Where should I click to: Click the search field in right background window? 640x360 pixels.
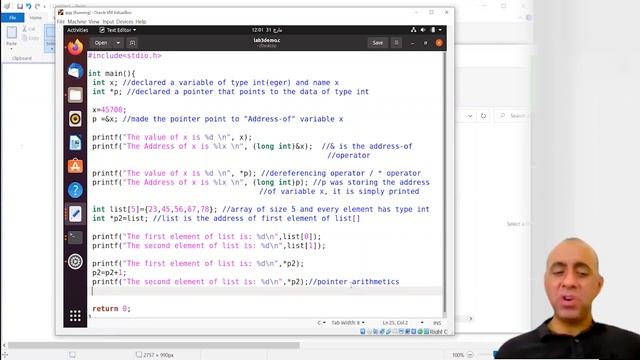(x=513, y=116)
